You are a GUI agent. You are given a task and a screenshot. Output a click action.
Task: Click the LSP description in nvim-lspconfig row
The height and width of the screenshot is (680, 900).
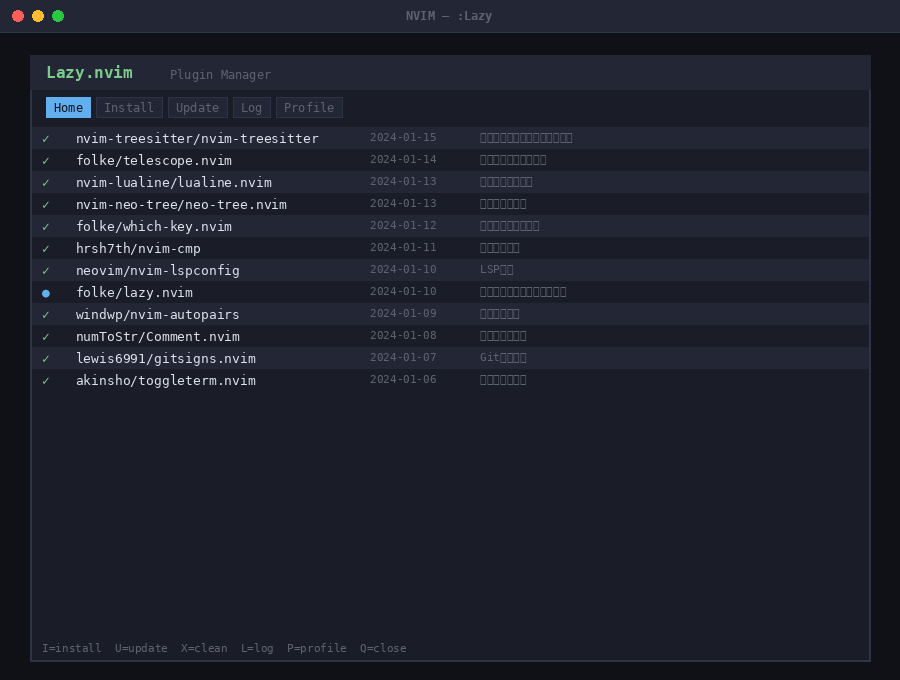(x=496, y=270)
